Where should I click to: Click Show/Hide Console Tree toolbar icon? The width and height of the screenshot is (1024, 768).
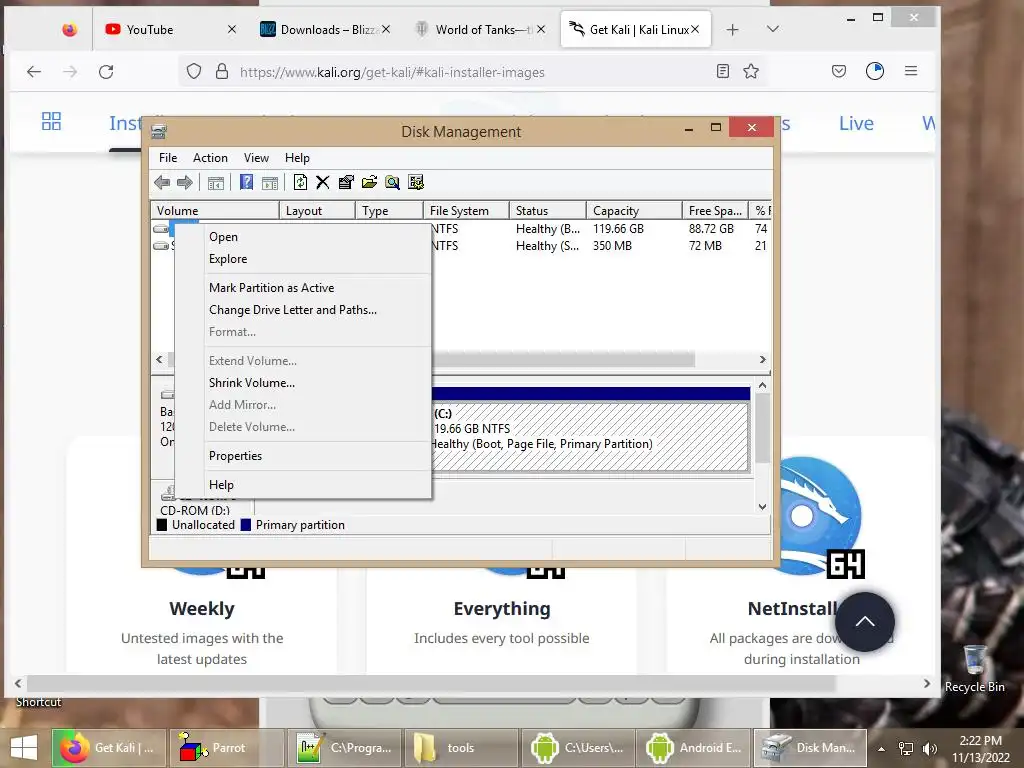(216, 183)
